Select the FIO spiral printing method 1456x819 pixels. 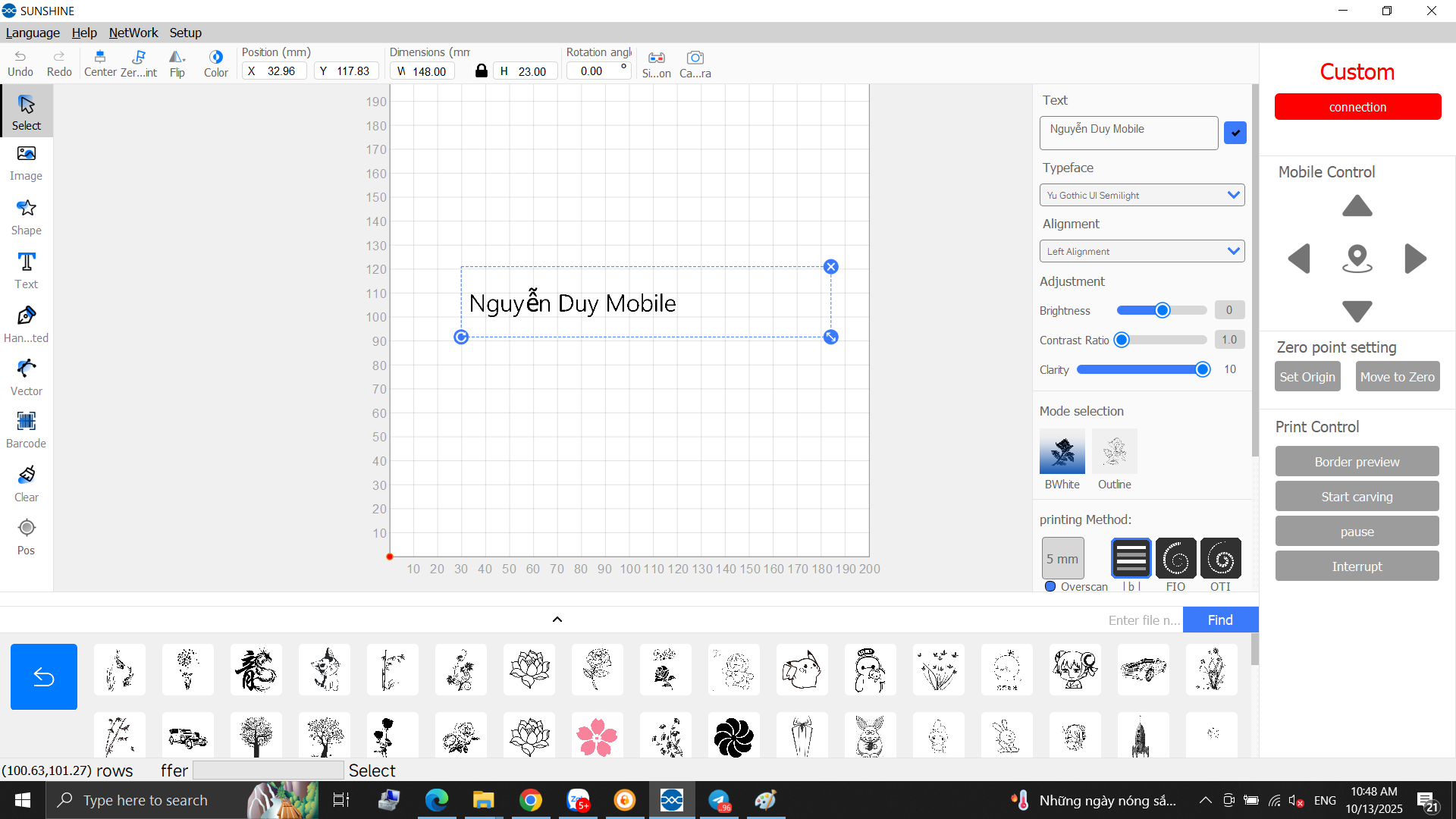[1175, 559]
